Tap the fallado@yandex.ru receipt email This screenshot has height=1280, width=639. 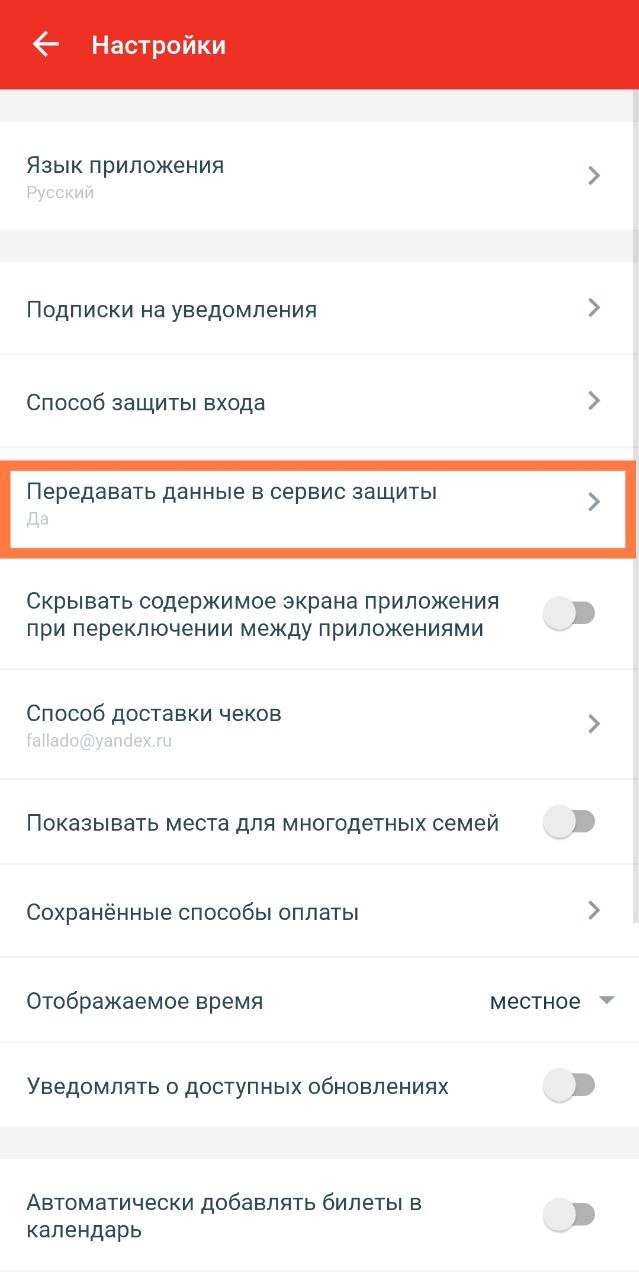(99, 742)
